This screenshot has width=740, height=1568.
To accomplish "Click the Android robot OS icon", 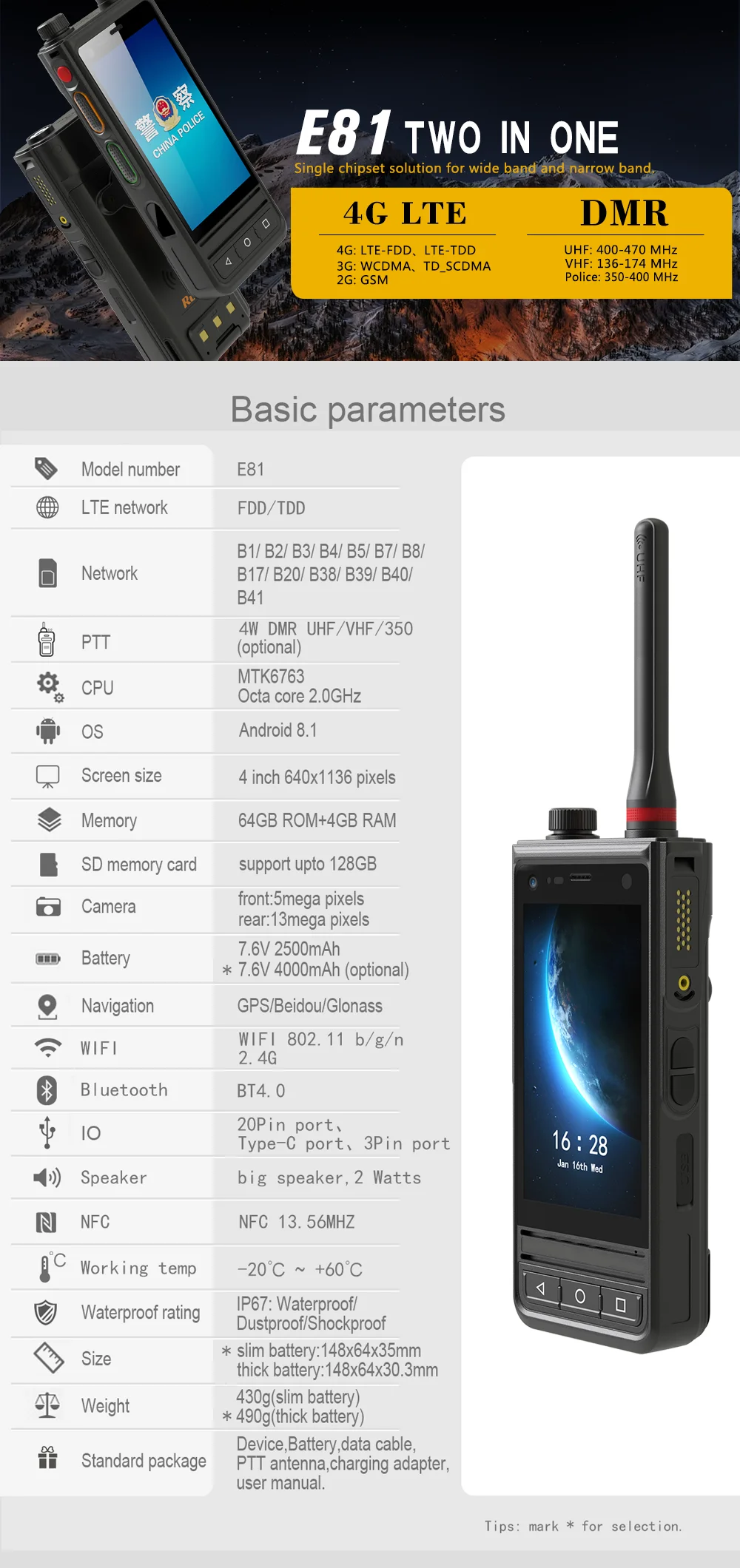I will [48, 731].
